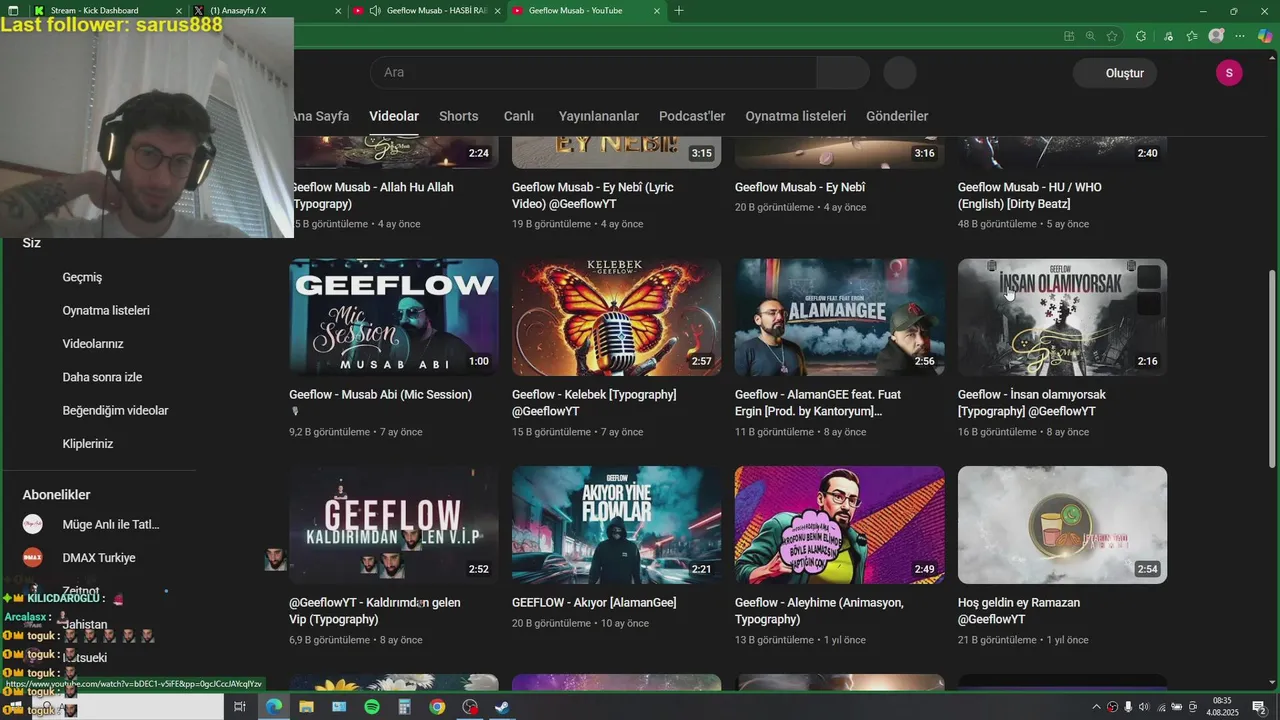The width and height of the screenshot is (1280, 720).
Task: Open a new browser tab
Action: [x=679, y=11]
